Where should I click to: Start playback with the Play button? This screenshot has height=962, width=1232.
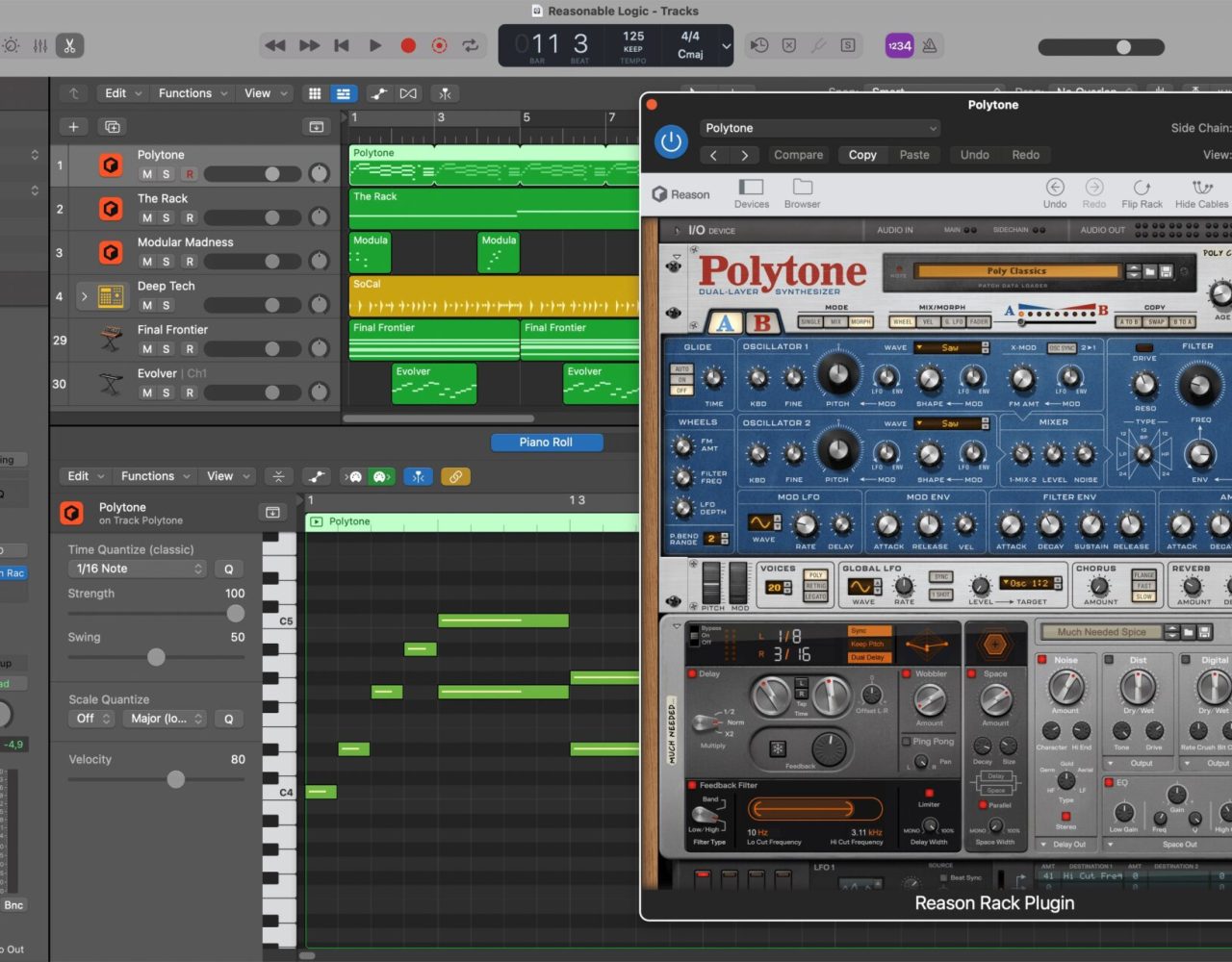click(x=375, y=45)
